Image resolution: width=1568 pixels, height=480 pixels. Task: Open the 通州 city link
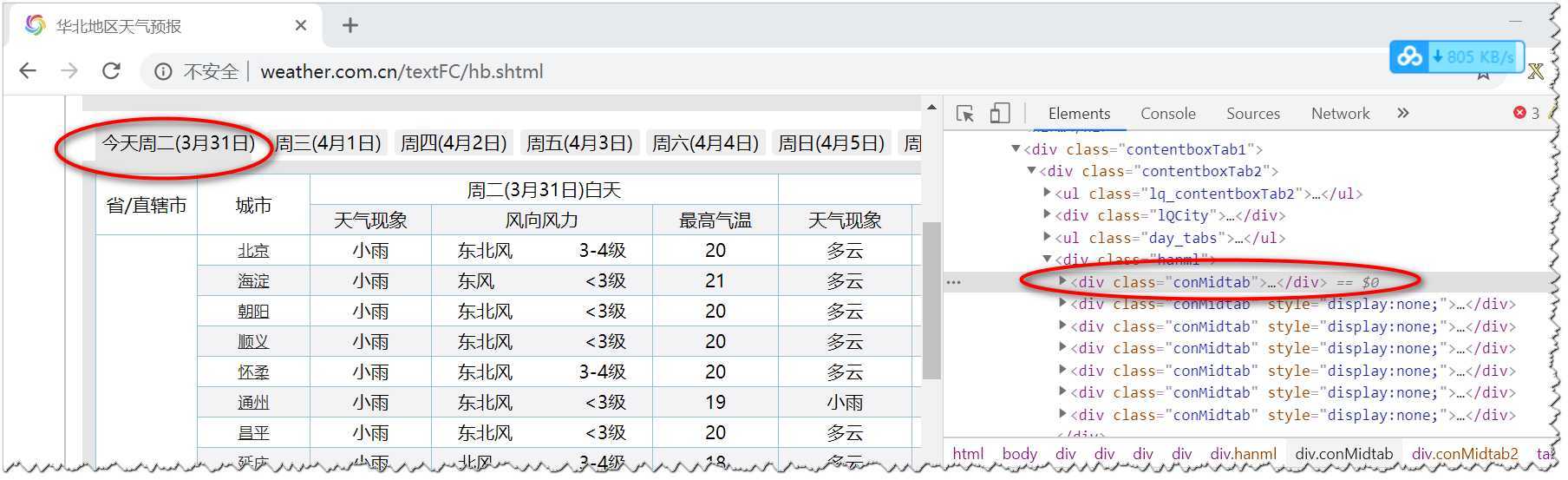tap(253, 403)
